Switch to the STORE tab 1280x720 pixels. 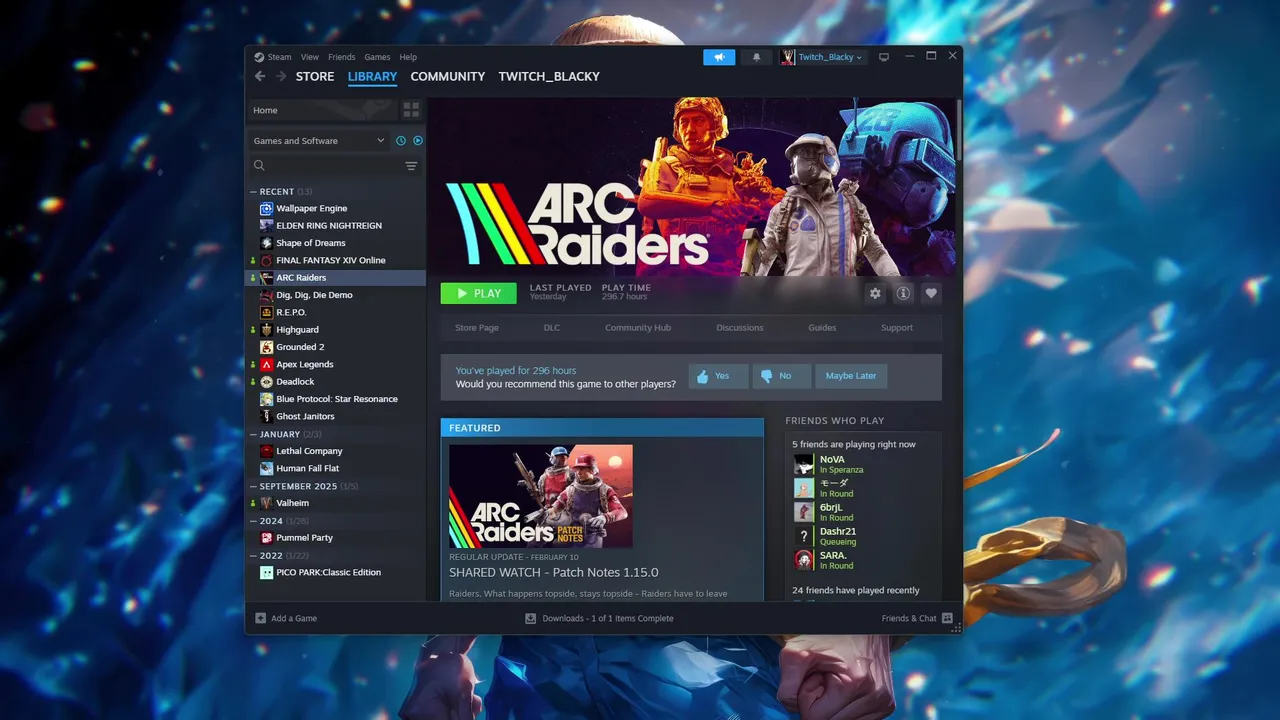point(315,76)
